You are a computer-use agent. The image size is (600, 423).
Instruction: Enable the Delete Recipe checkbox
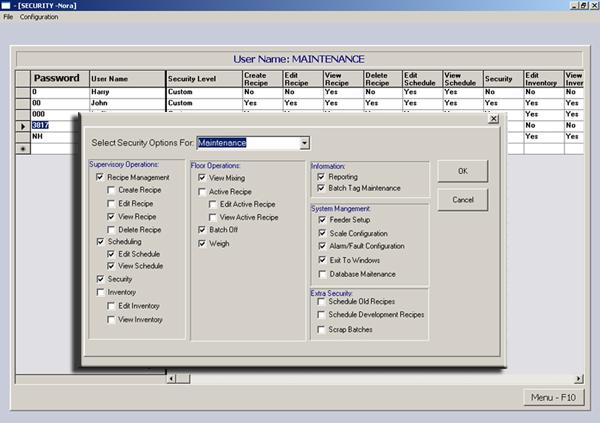click(111, 230)
